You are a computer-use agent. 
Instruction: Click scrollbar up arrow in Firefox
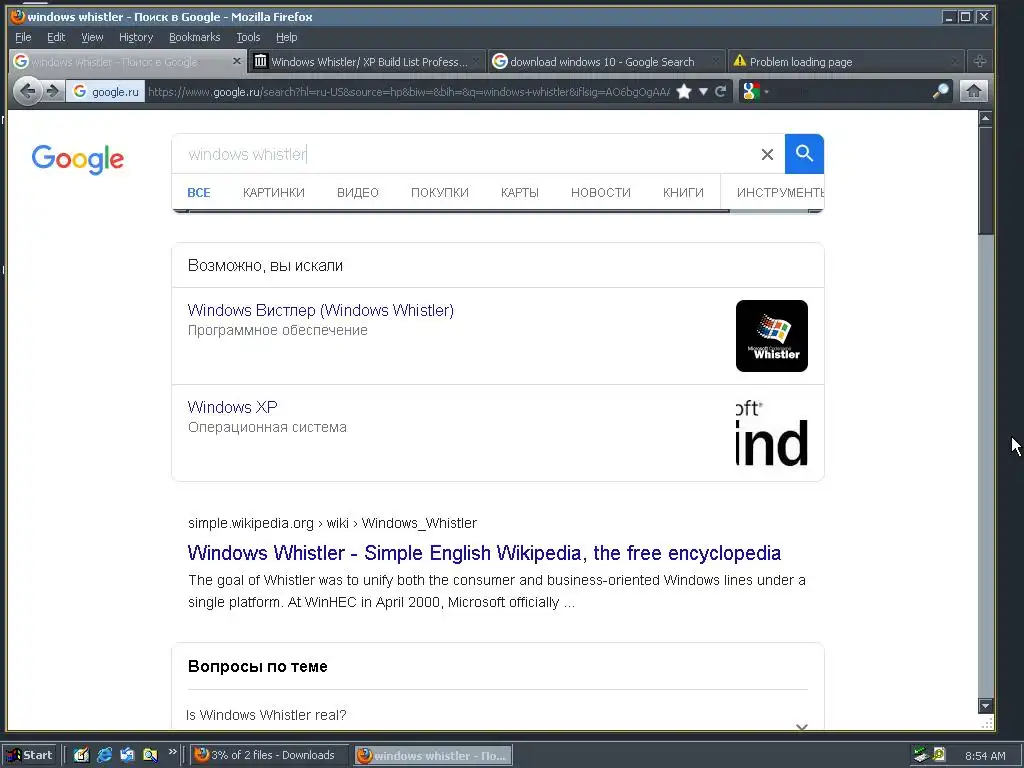[985, 118]
